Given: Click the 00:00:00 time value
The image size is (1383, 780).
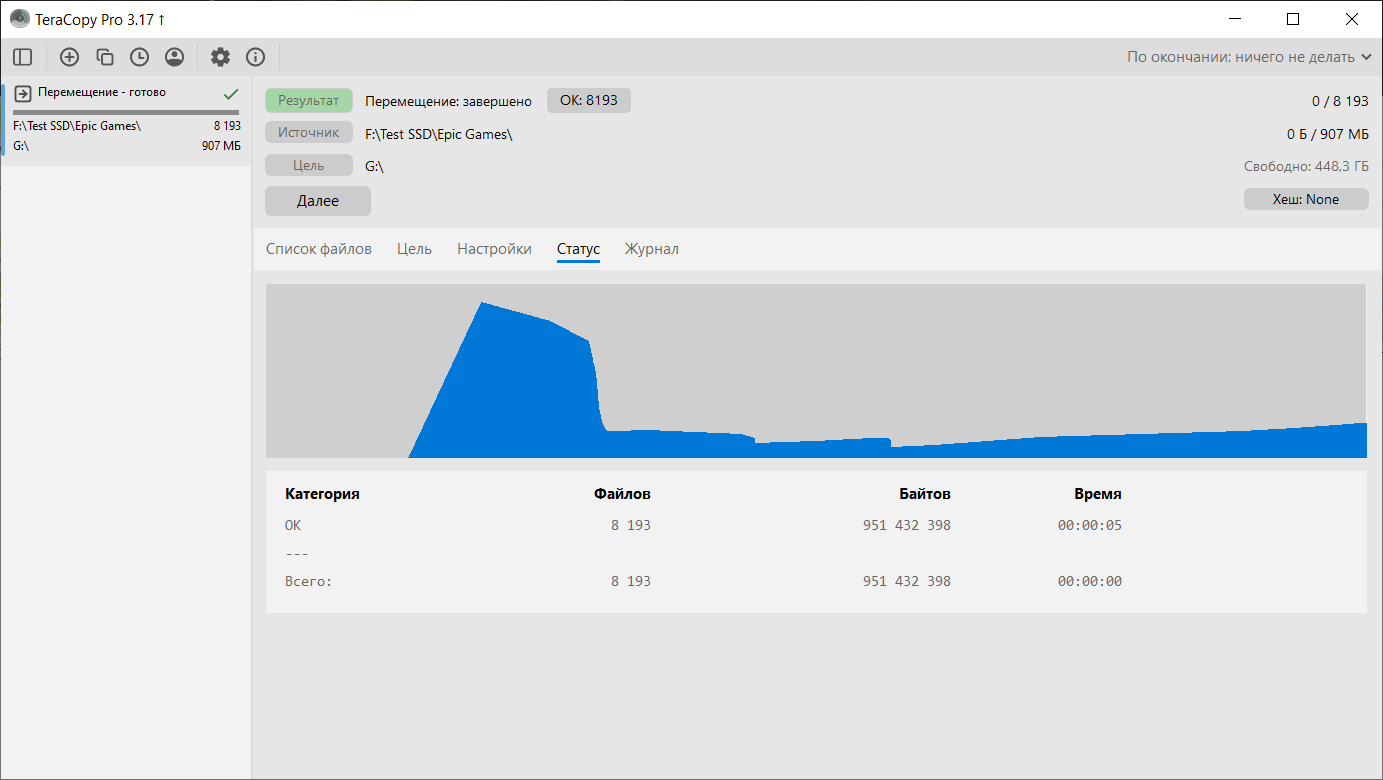Looking at the screenshot, I should coord(1090,581).
